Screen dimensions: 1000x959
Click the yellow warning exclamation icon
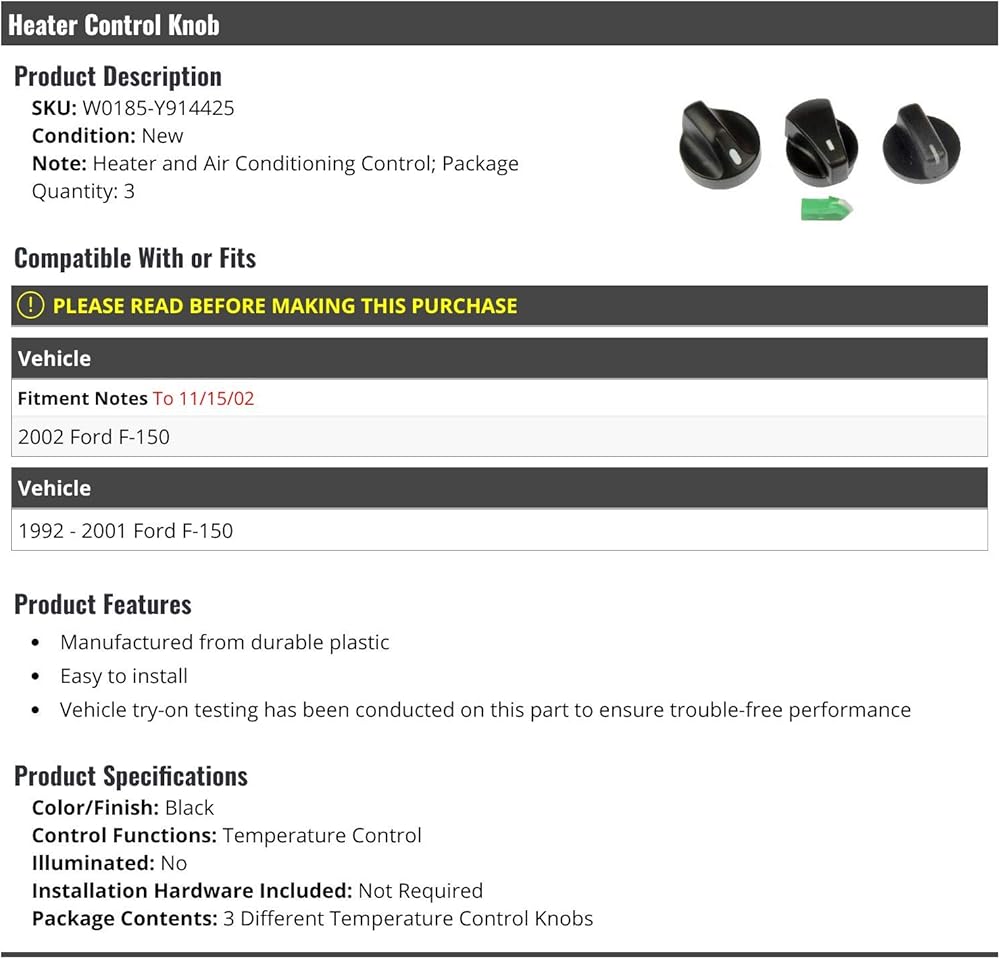click(31, 305)
